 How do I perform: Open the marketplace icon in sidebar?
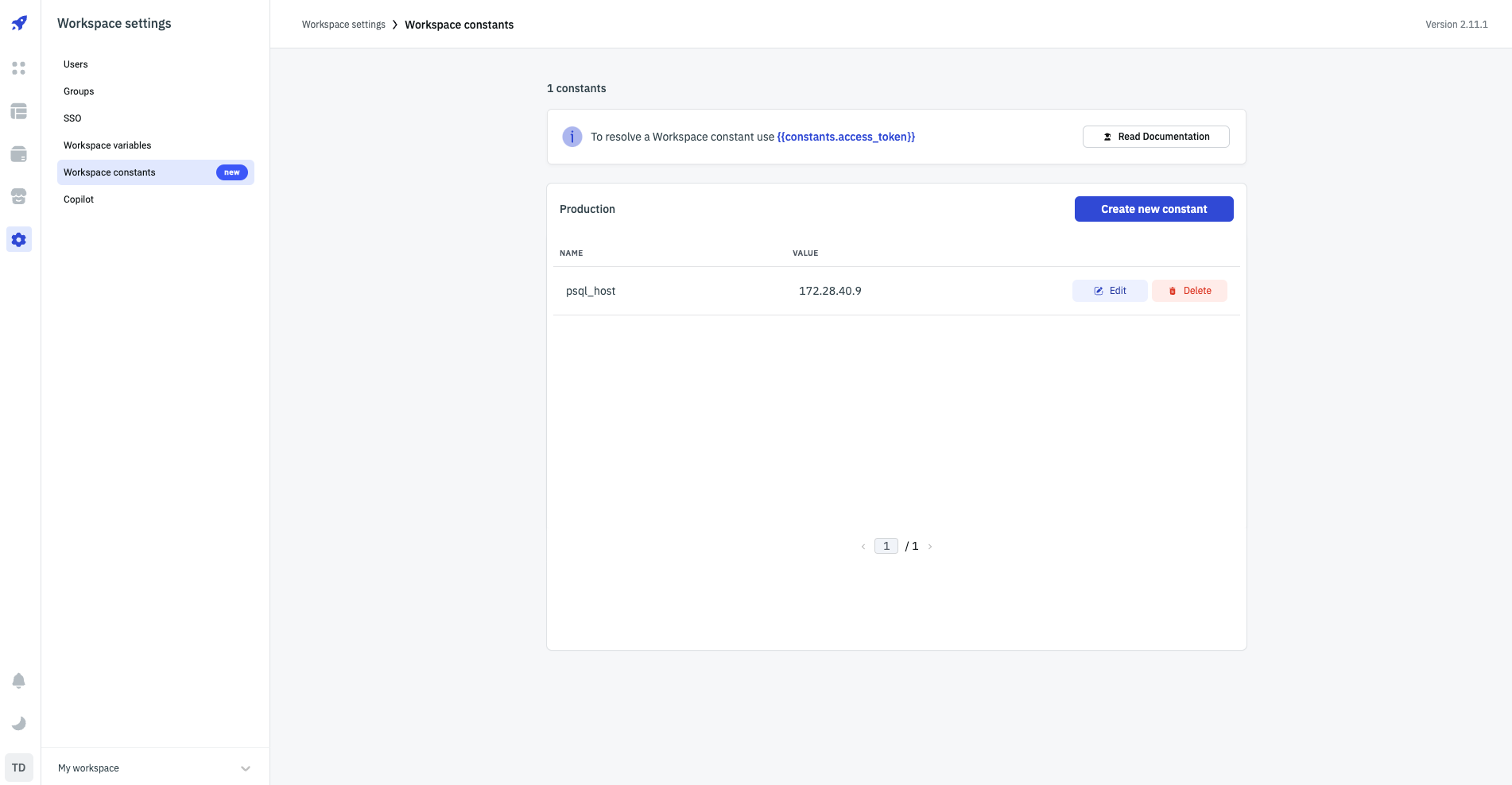pyautogui.click(x=19, y=196)
